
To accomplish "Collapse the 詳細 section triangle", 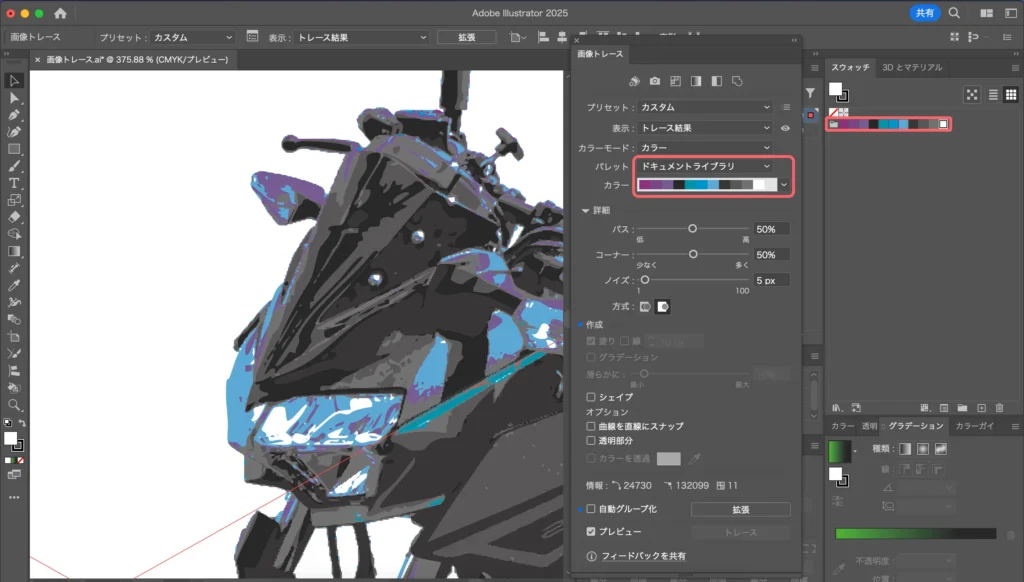I will click(x=587, y=210).
